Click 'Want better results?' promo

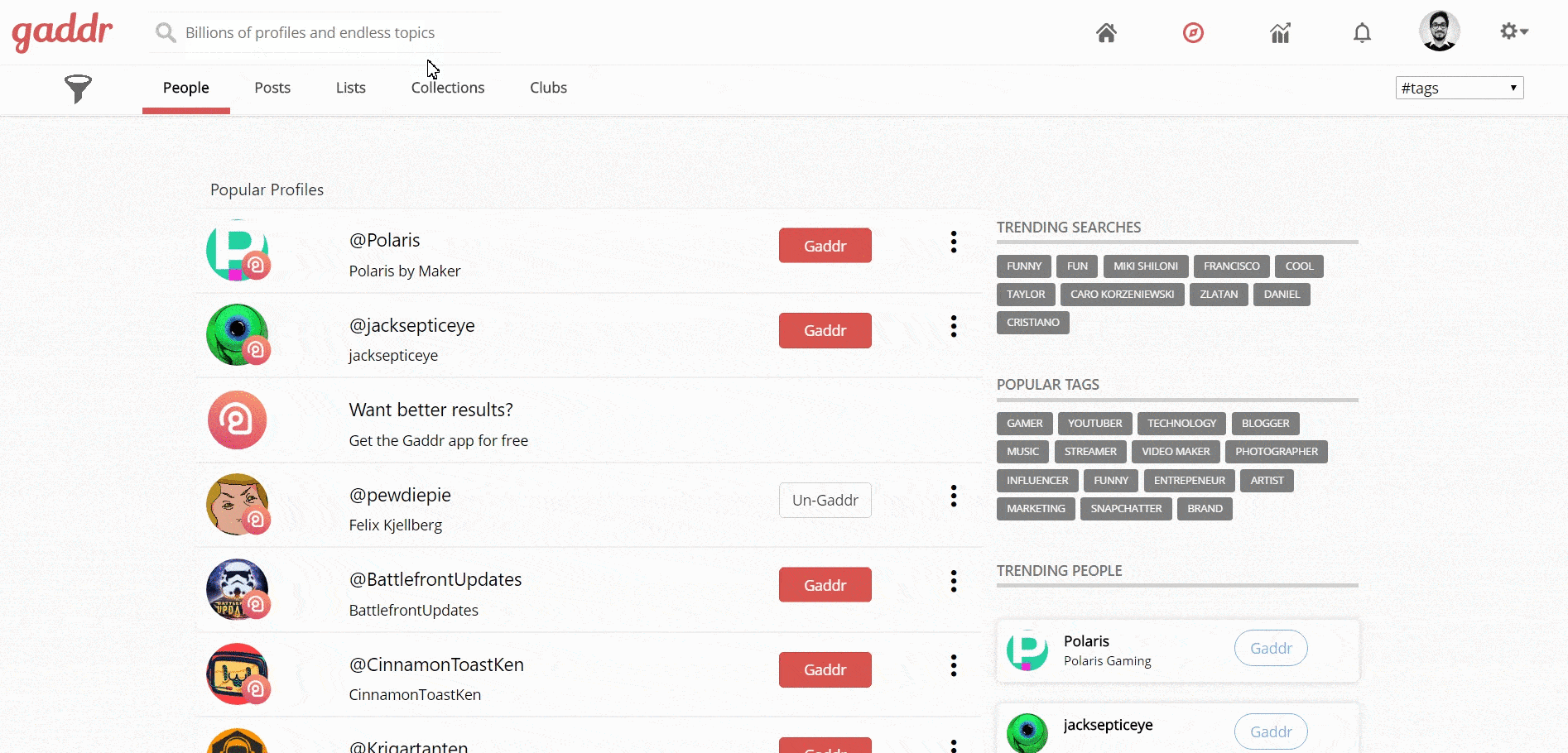[430, 410]
